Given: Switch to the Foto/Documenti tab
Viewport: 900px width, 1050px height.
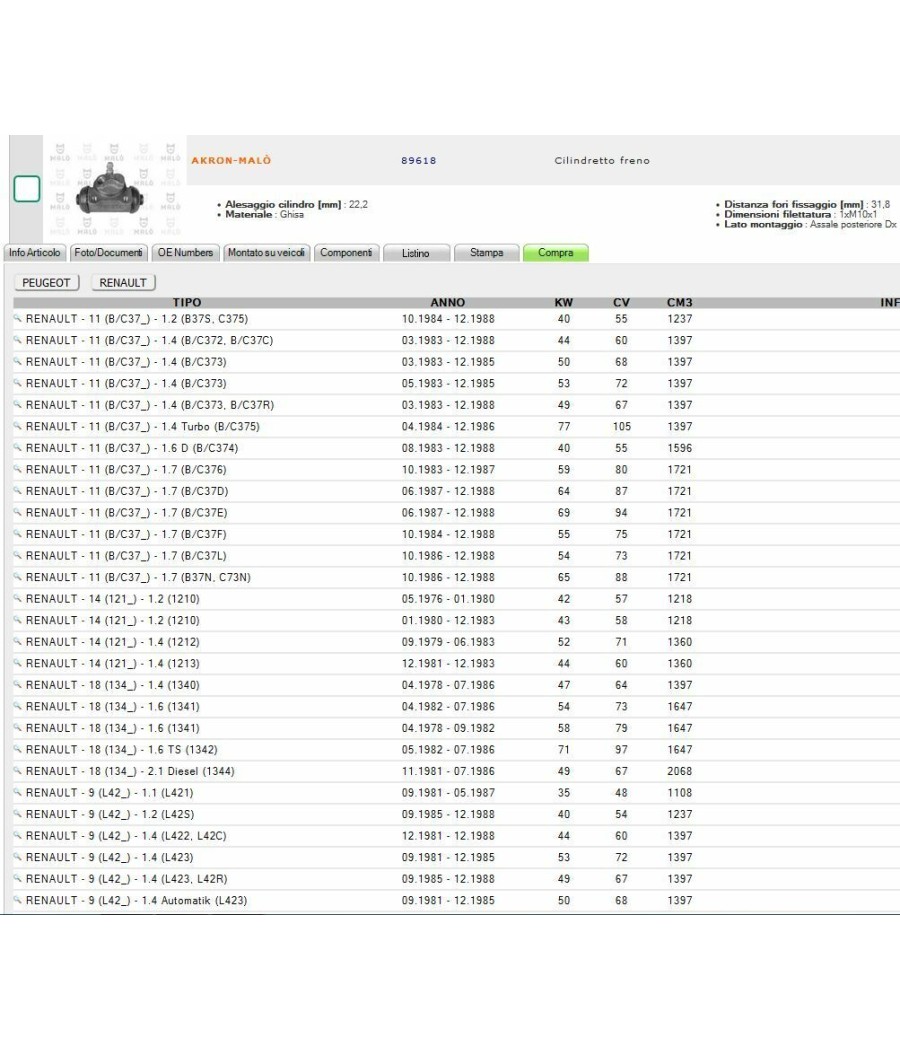Looking at the screenshot, I should click(108, 253).
